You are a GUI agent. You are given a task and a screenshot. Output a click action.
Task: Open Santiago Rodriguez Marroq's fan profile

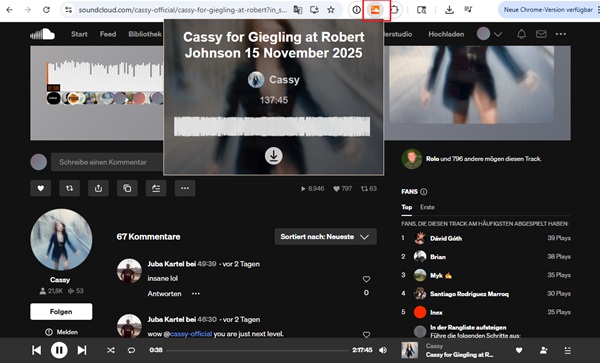pos(469,294)
